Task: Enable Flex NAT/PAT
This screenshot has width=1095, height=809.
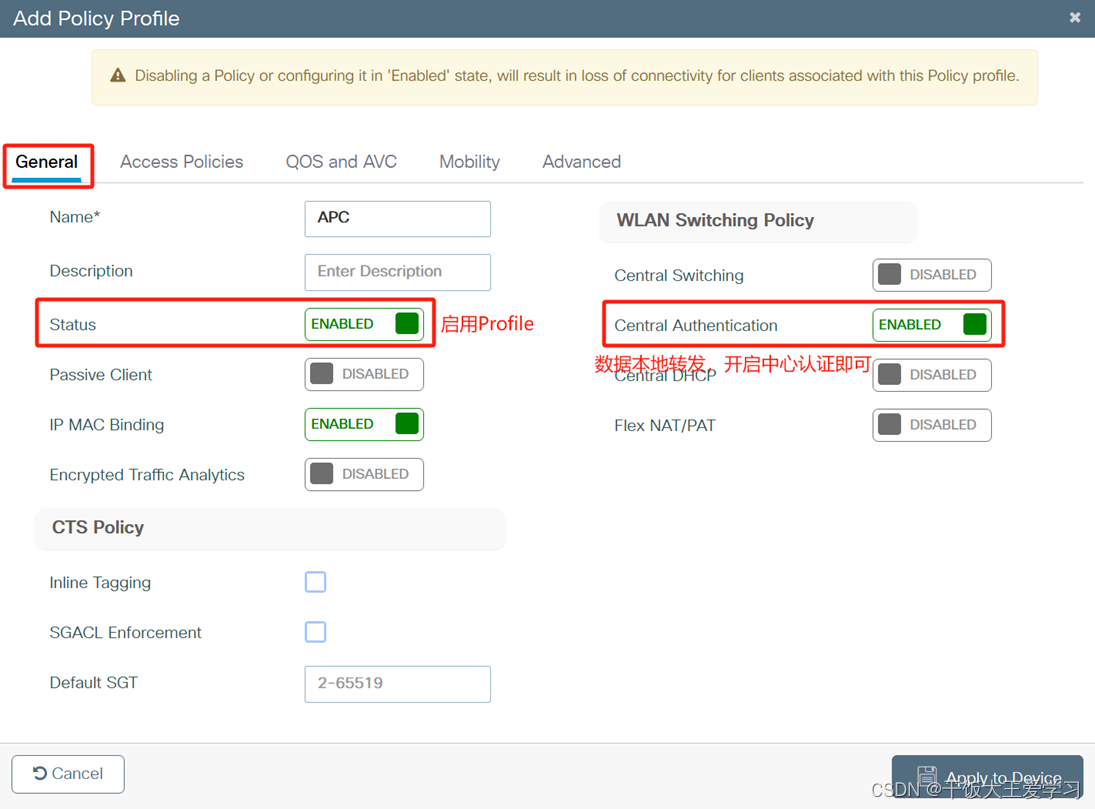Action: point(931,425)
